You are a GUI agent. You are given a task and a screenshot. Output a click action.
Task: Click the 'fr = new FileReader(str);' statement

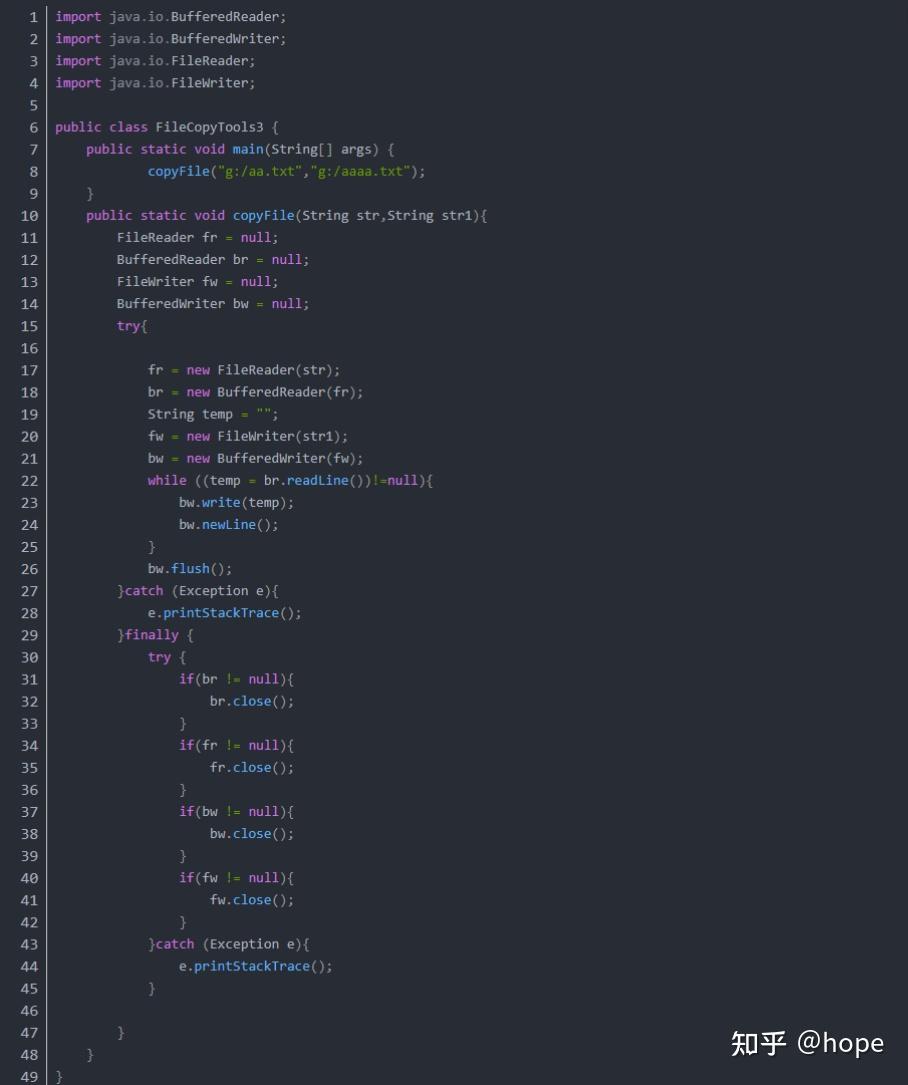(x=244, y=370)
